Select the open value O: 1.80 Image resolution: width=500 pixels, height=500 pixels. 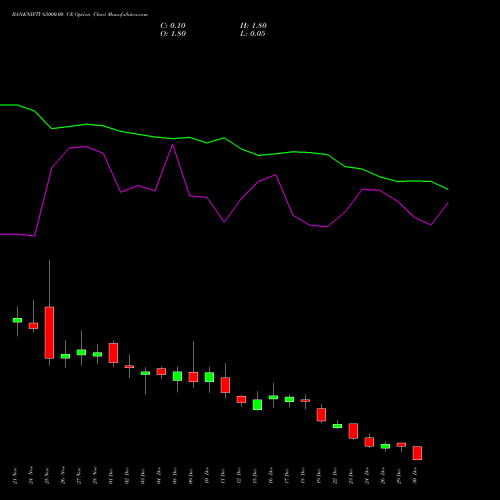click(x=173, y=34)
